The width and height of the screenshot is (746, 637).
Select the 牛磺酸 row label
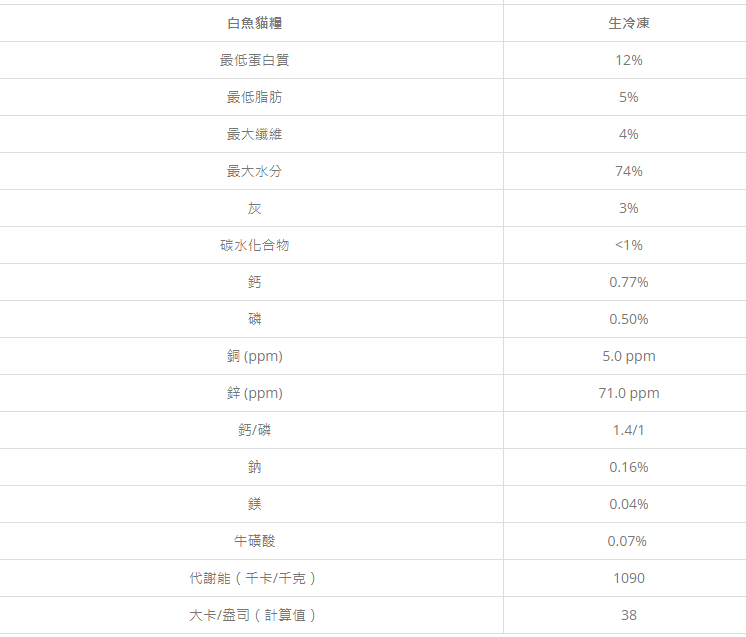(x=254, y=541)
